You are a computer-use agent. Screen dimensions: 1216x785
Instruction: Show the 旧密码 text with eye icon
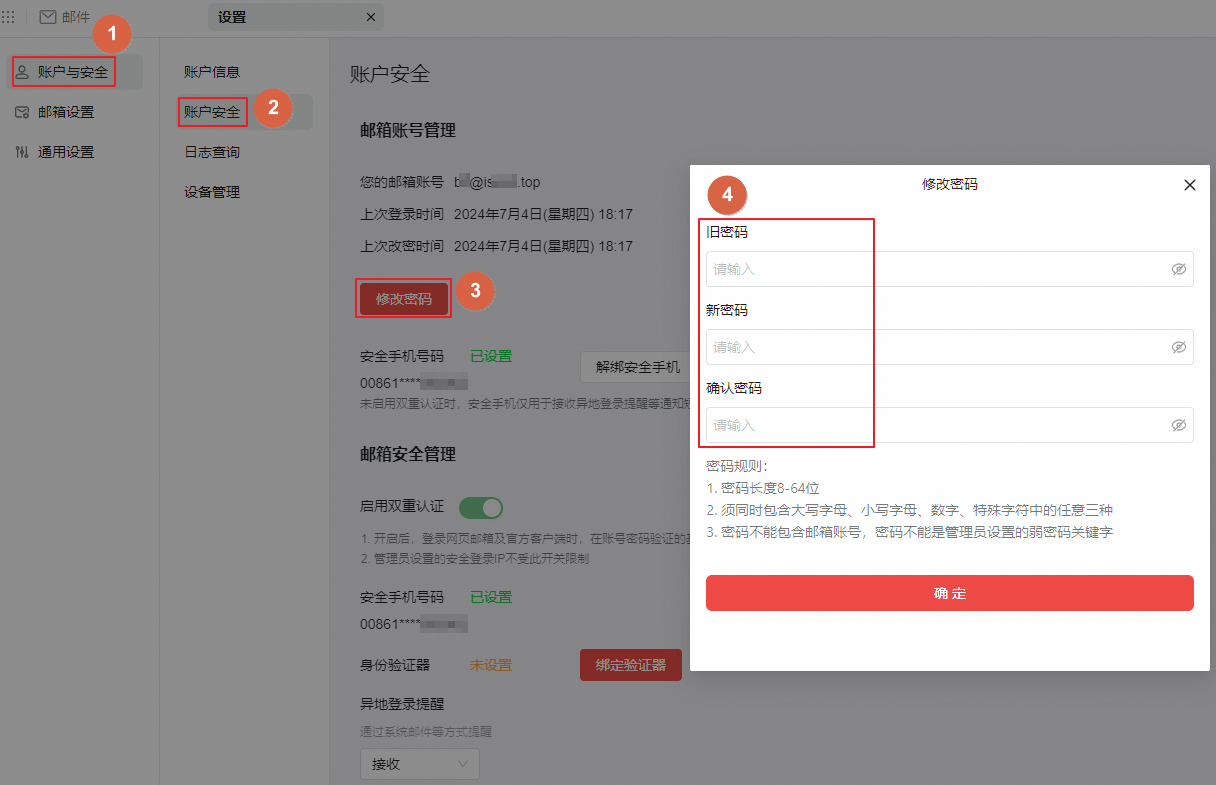pyautogui.click(x=1178, y=268)
